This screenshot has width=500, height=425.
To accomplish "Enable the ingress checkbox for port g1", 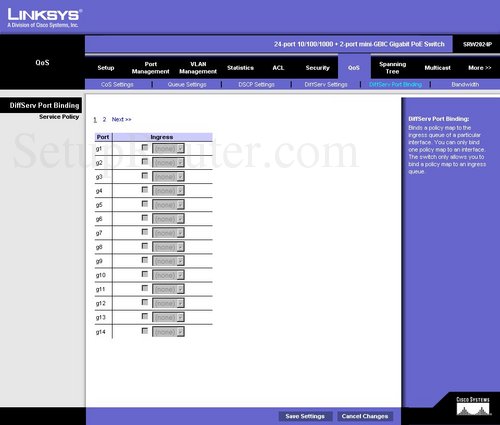I will click(x=145, y=147).
